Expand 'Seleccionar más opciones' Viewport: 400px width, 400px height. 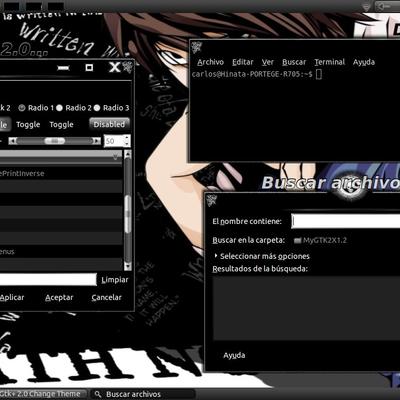[262, 256]
